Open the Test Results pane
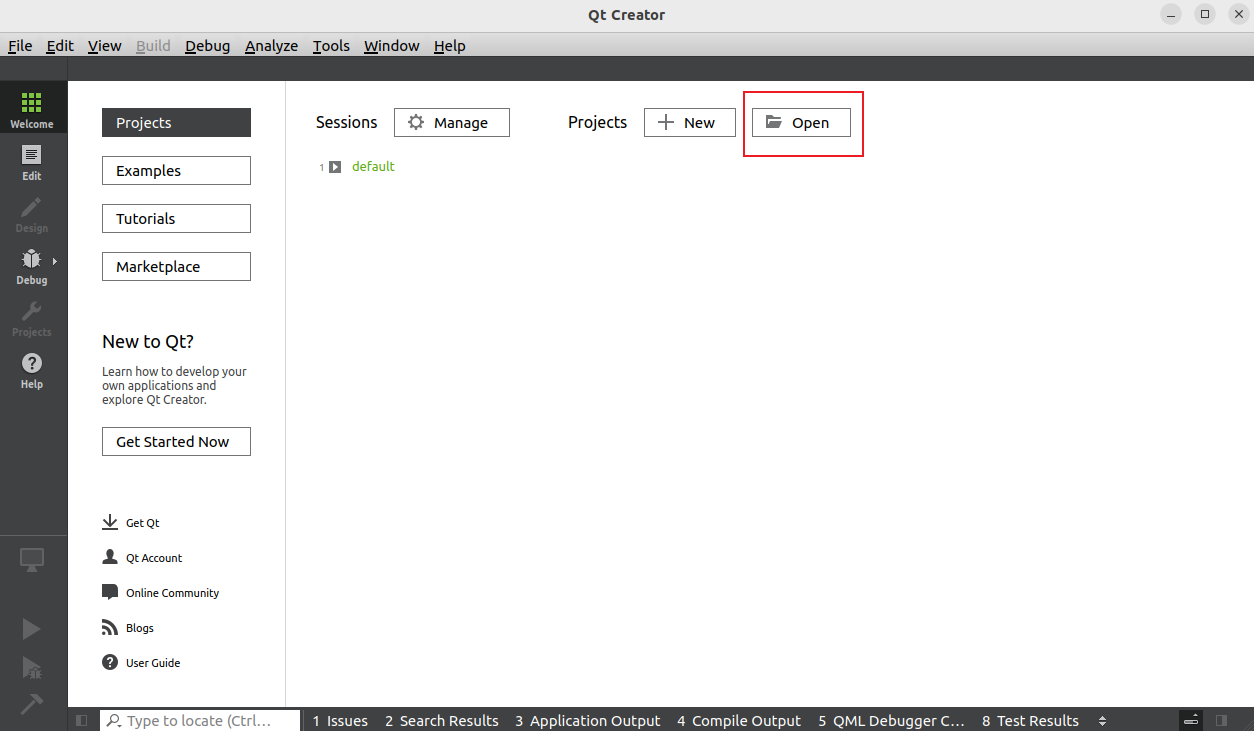Image resolution: width=1254 pixels, height=731 pixels. [1030, 720]
